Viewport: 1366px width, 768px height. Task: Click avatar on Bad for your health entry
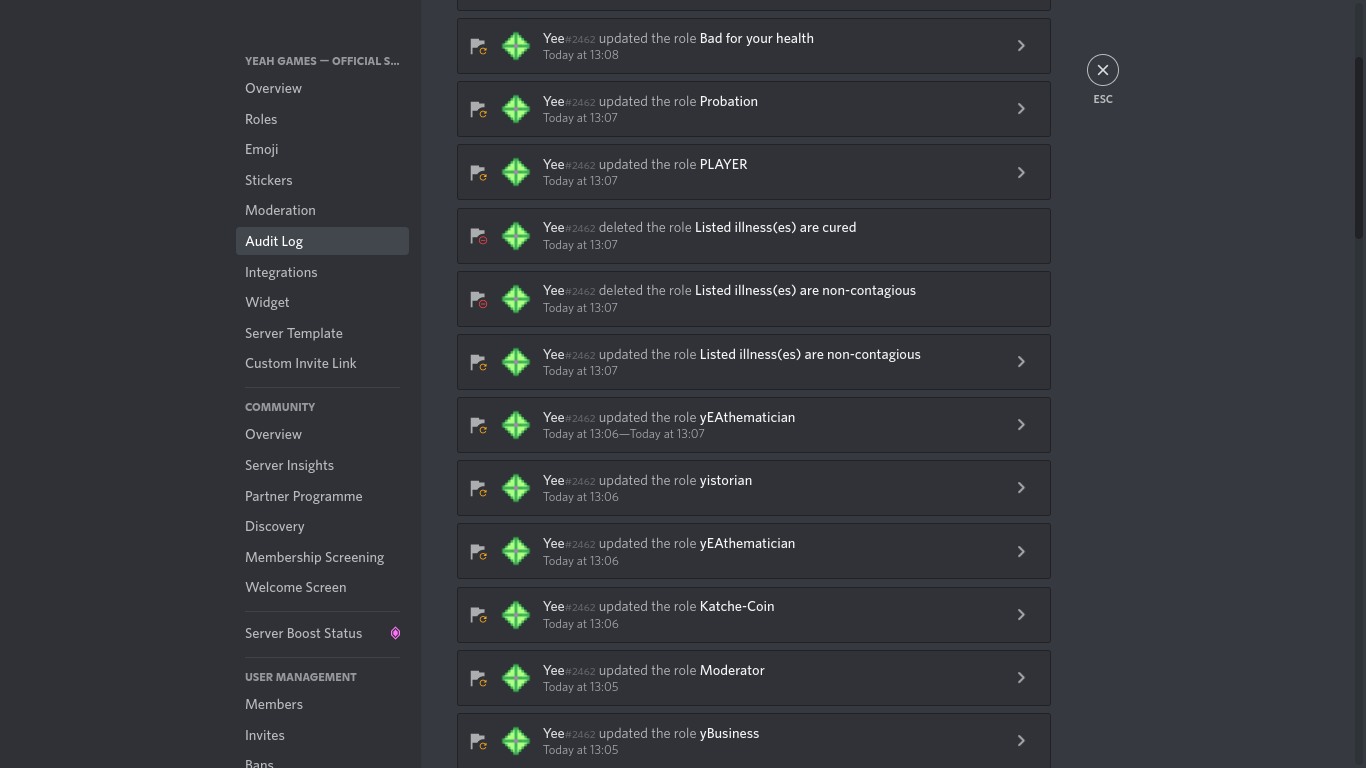point(516,46)
